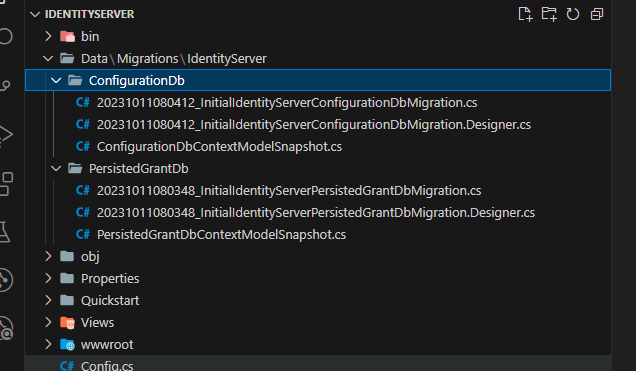The width and height of the screenshot is (636, 371).
Task: Collapse all folders using the explorer header icon
Action: tap(597, 14)
